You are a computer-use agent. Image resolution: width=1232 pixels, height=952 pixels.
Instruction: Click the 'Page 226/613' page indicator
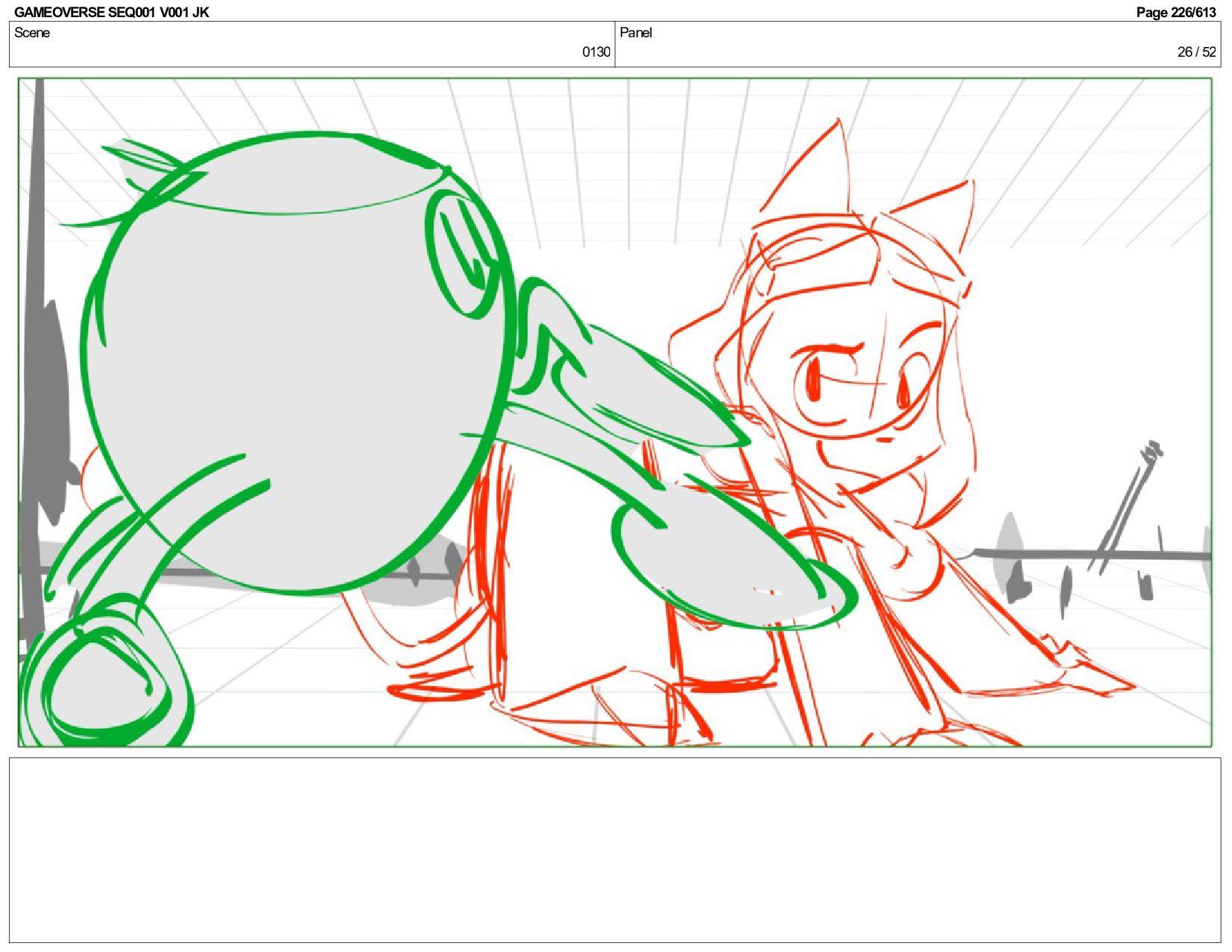[x=1176, y=12]
